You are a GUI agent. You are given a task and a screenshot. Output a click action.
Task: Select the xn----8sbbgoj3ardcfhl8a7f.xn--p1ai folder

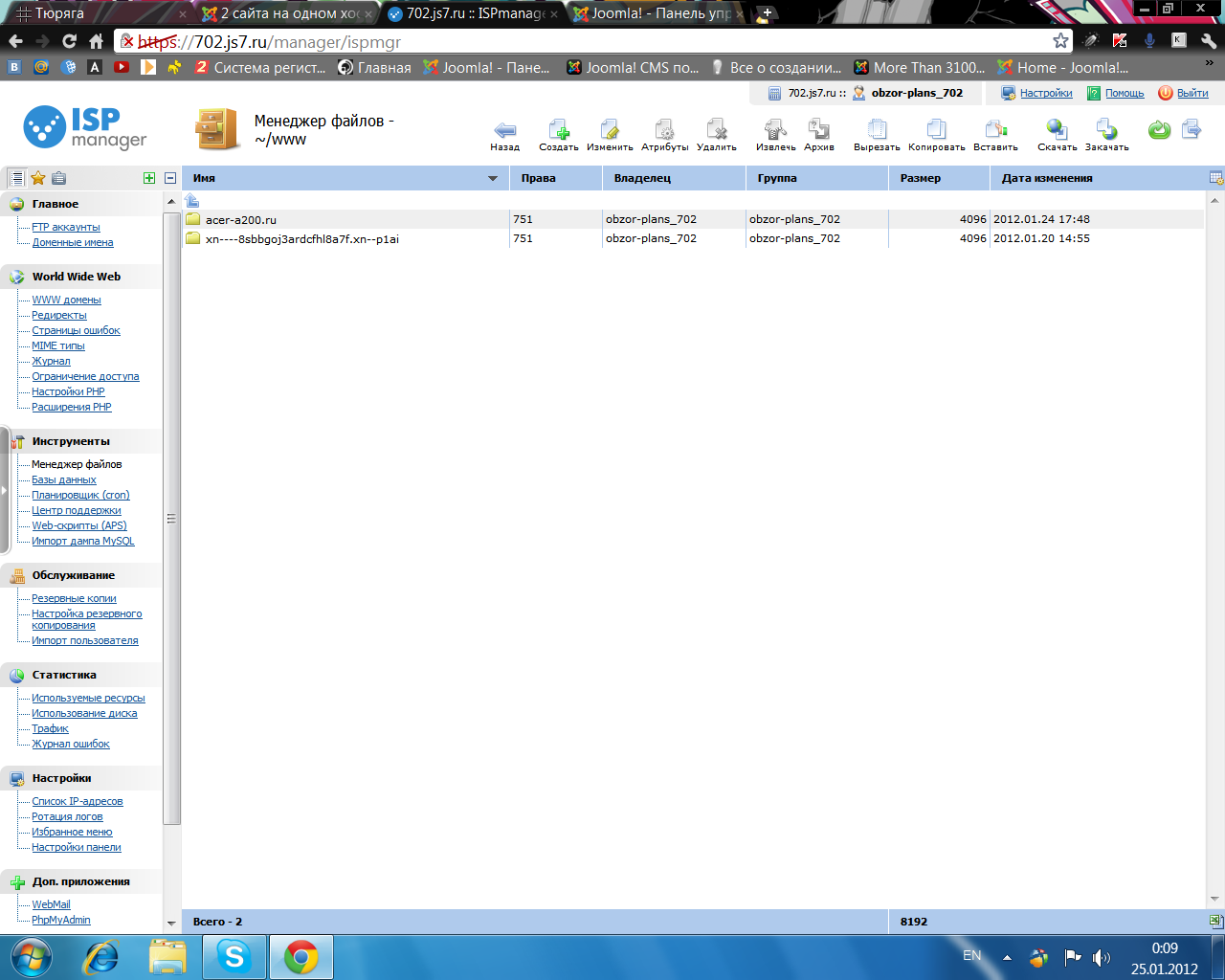(x=693, y=238)
